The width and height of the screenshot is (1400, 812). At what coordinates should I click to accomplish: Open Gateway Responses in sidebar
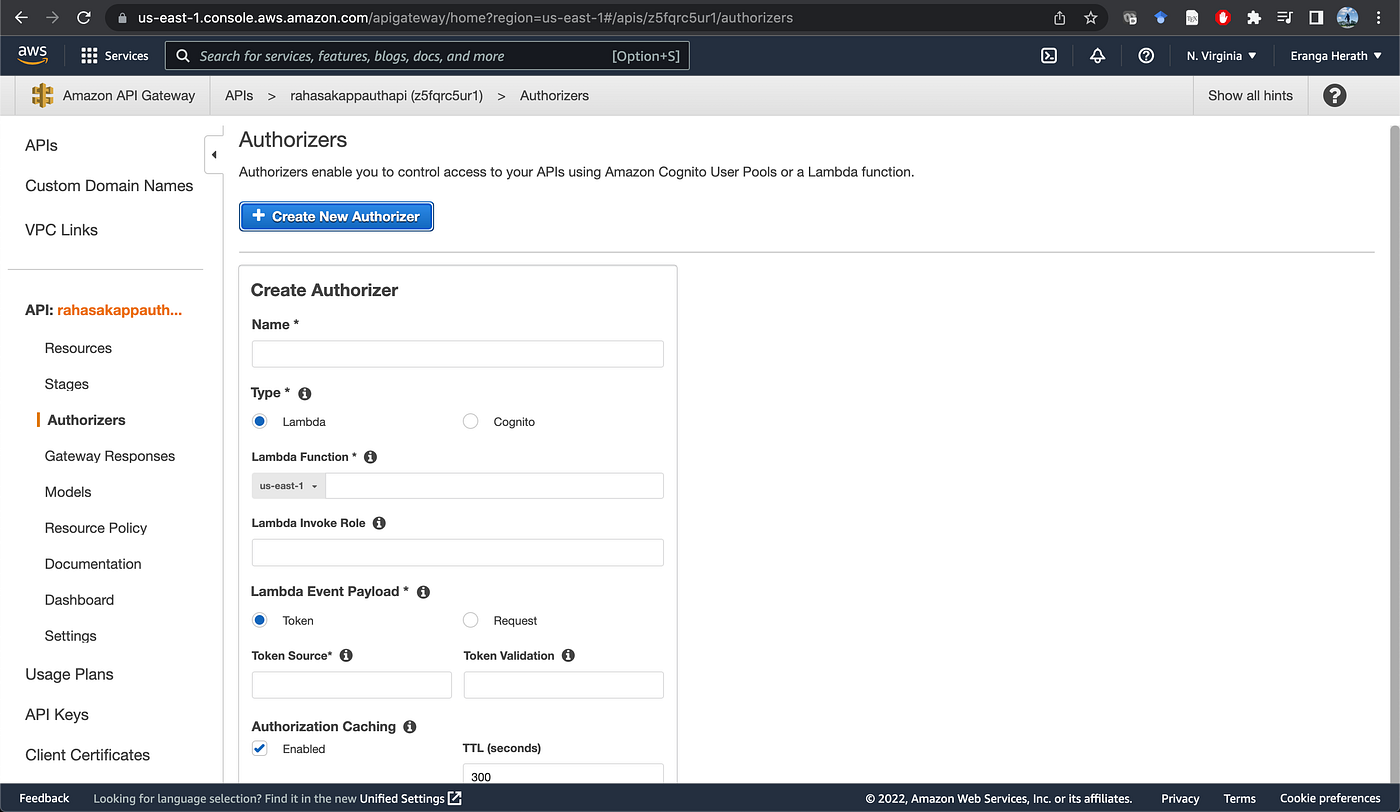click(110, 456)
